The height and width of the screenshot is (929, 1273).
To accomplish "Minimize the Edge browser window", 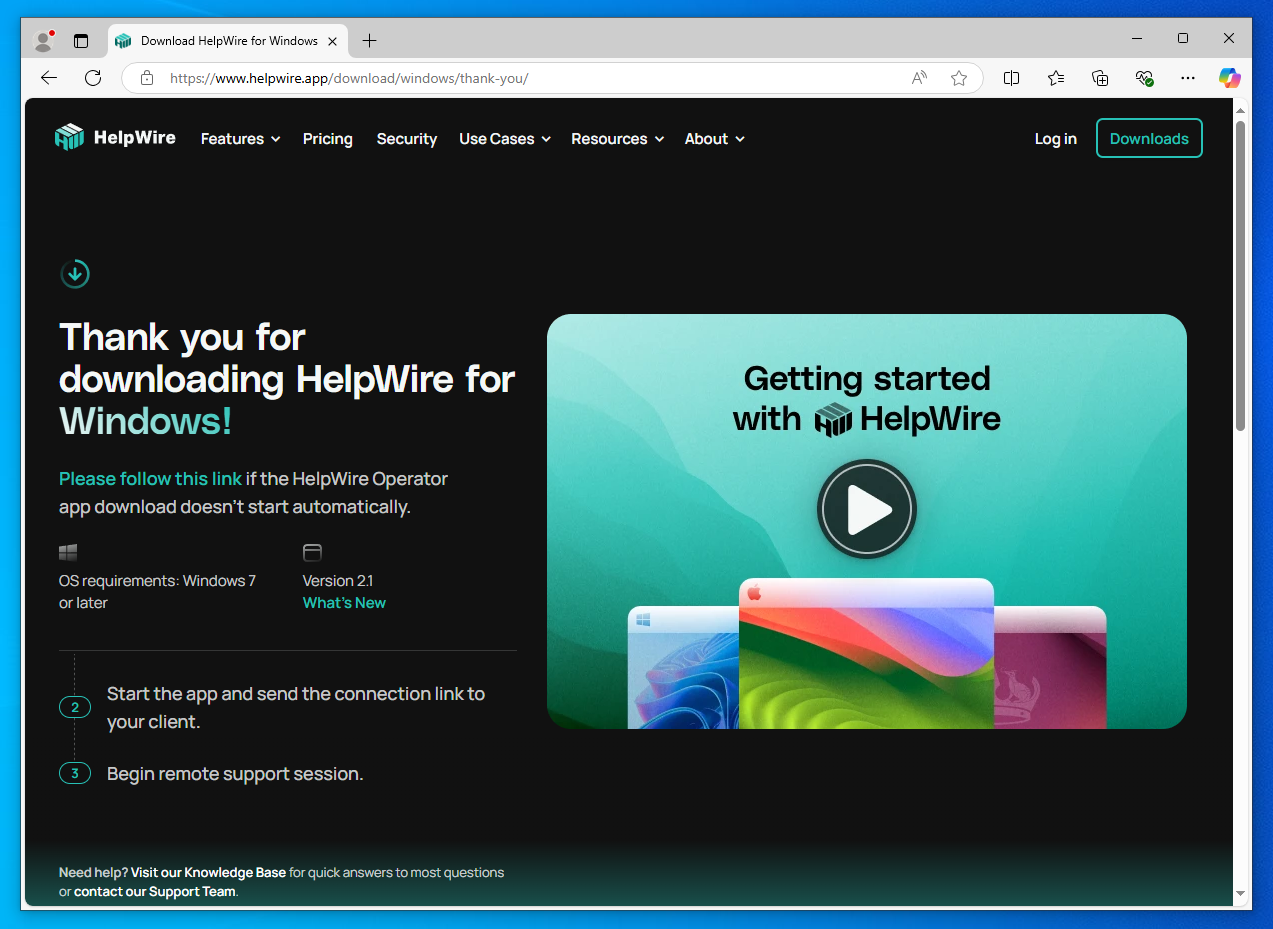I will point(1137,39).
